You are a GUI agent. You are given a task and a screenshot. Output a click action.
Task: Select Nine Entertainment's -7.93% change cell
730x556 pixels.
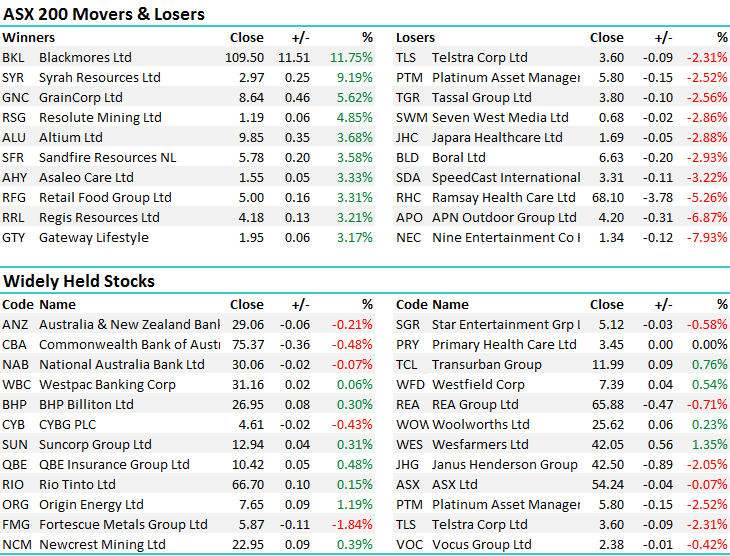point(706,238)
